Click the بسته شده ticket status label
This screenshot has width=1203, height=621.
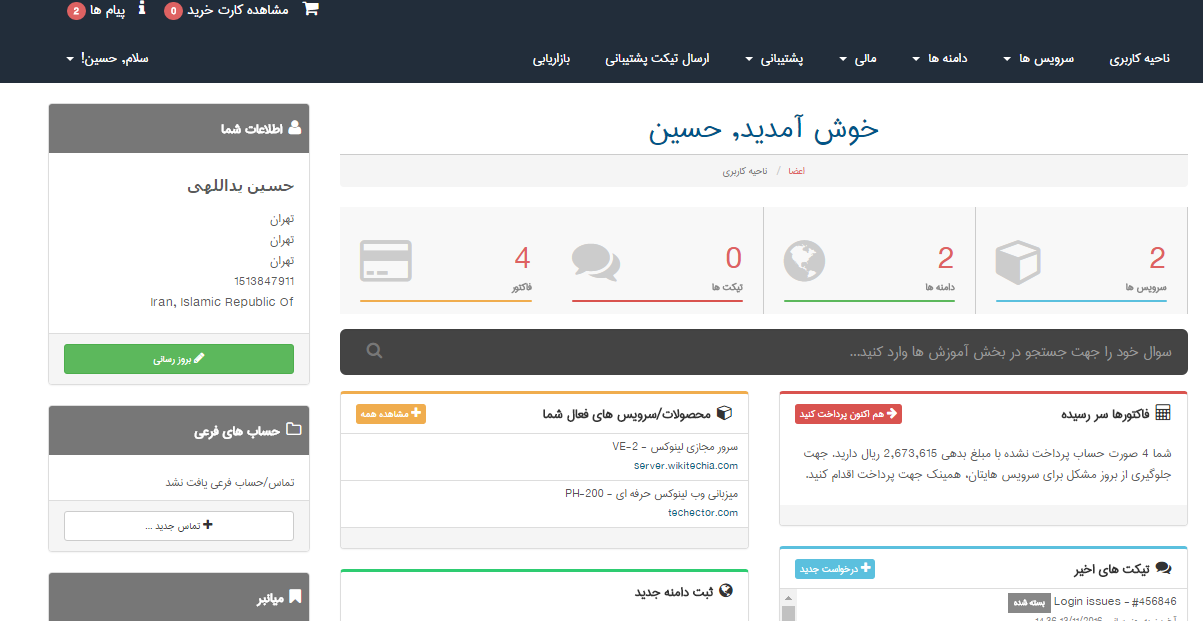(1029, 603)
